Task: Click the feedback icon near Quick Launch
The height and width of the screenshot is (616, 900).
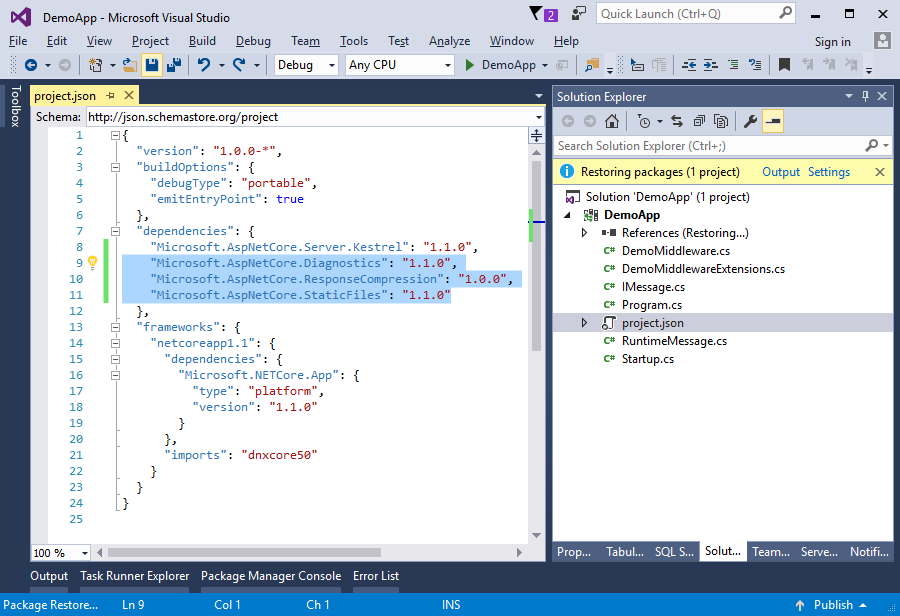Action: (579, 14)
